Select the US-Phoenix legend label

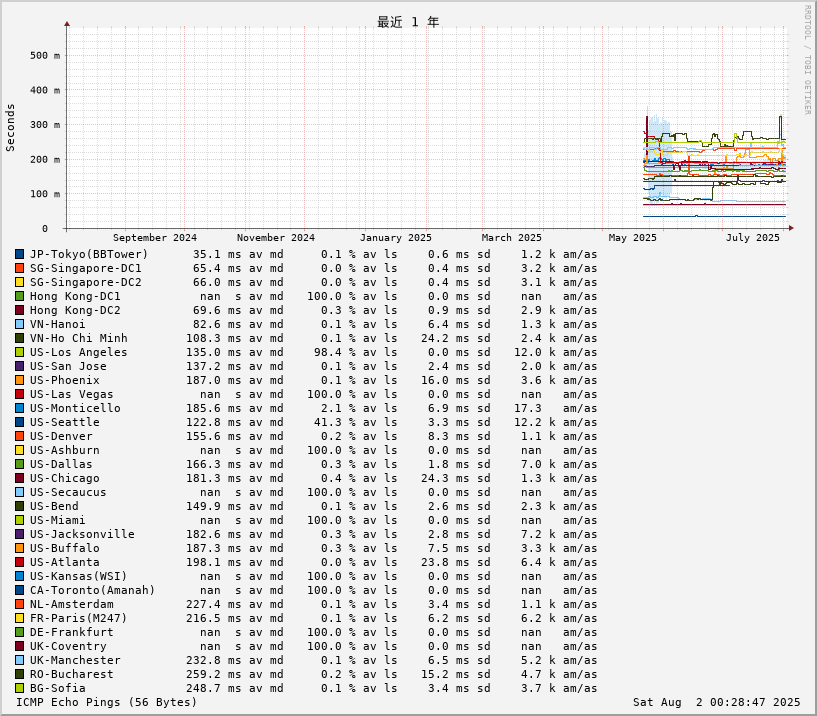[x=65, y=380]
